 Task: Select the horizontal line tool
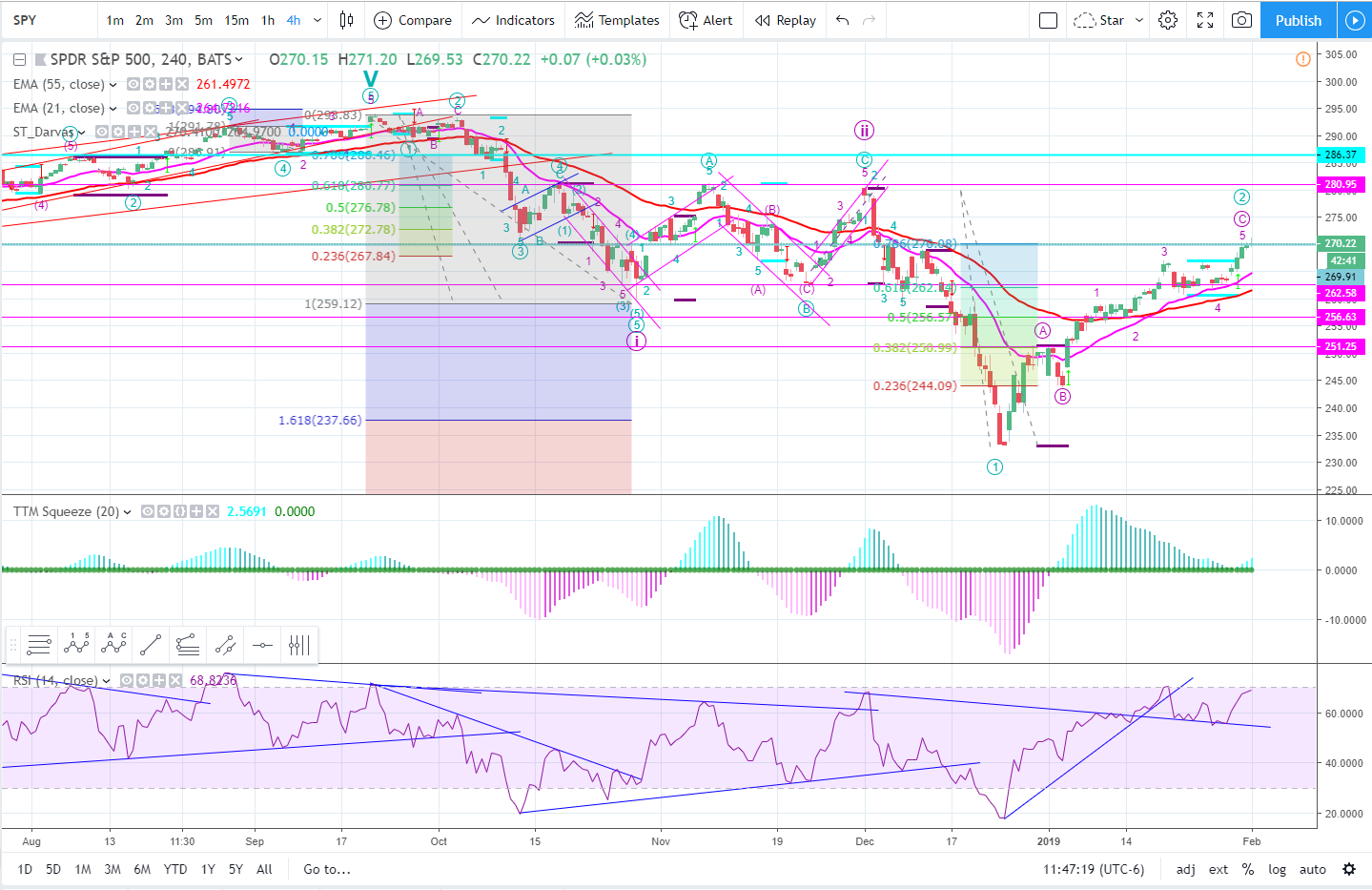pos(262,646)
